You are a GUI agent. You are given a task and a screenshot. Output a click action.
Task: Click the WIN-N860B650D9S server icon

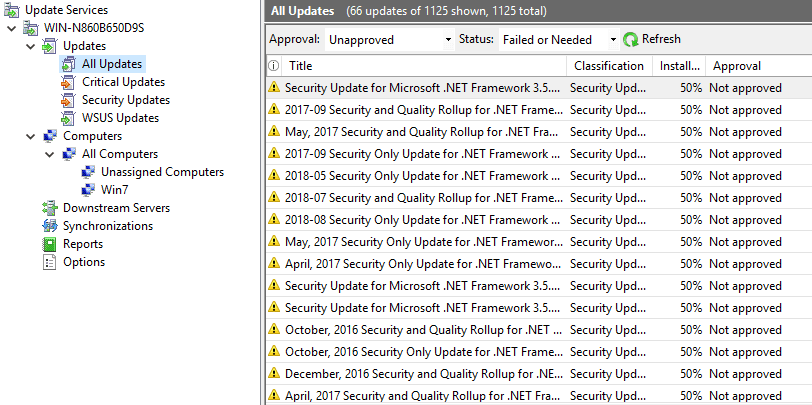tap(31, 28)
